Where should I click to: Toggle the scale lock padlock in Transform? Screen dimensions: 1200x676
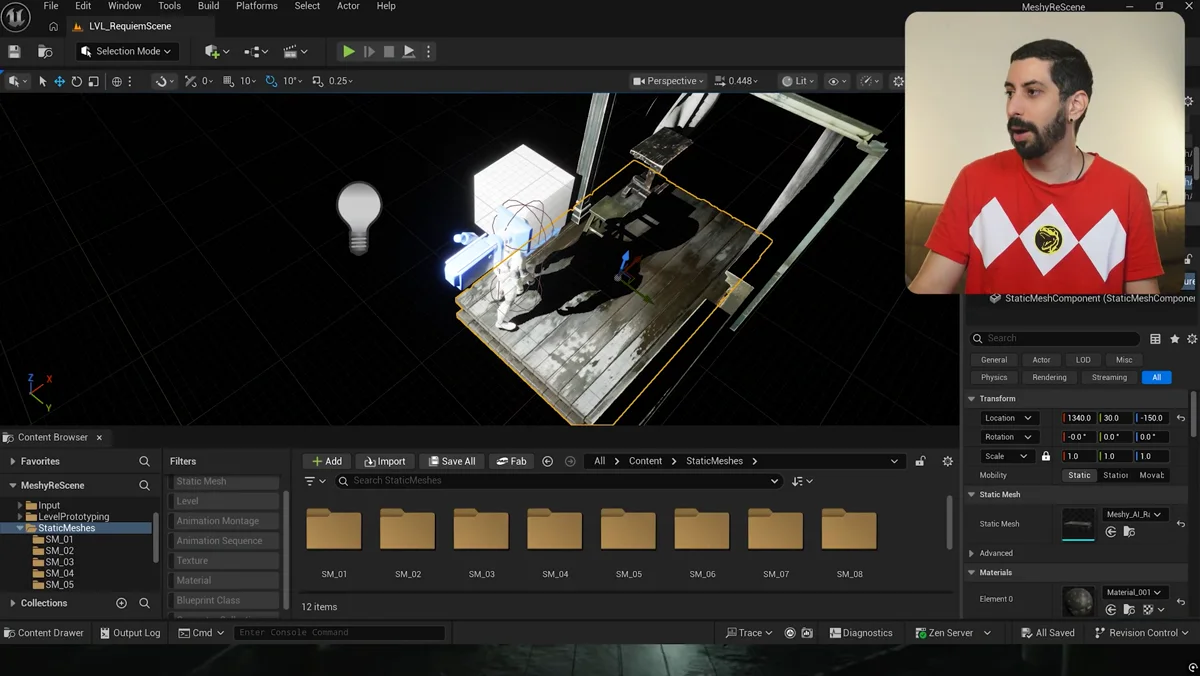point(1046,455)
